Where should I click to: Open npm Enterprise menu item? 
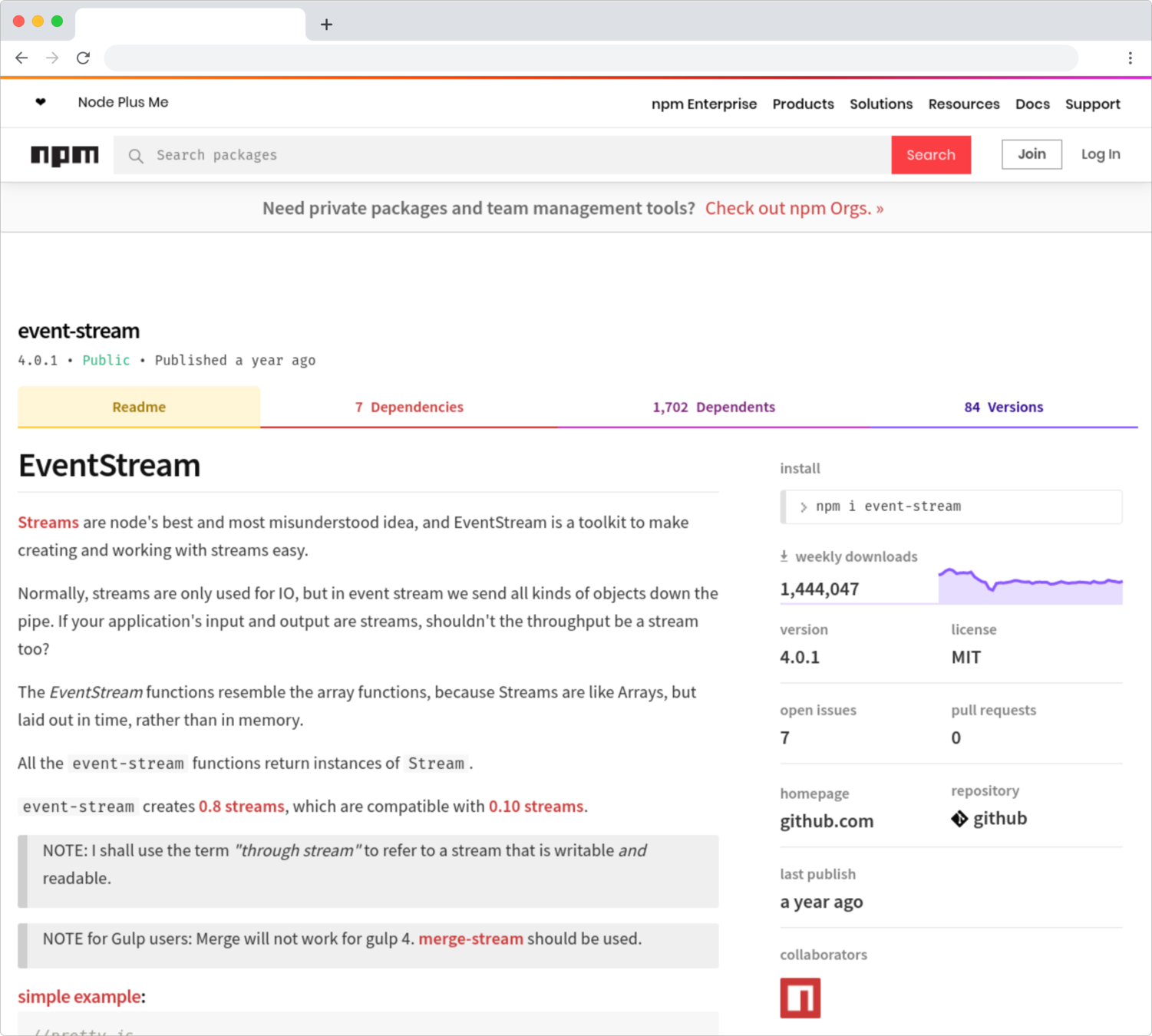point(704,104)
